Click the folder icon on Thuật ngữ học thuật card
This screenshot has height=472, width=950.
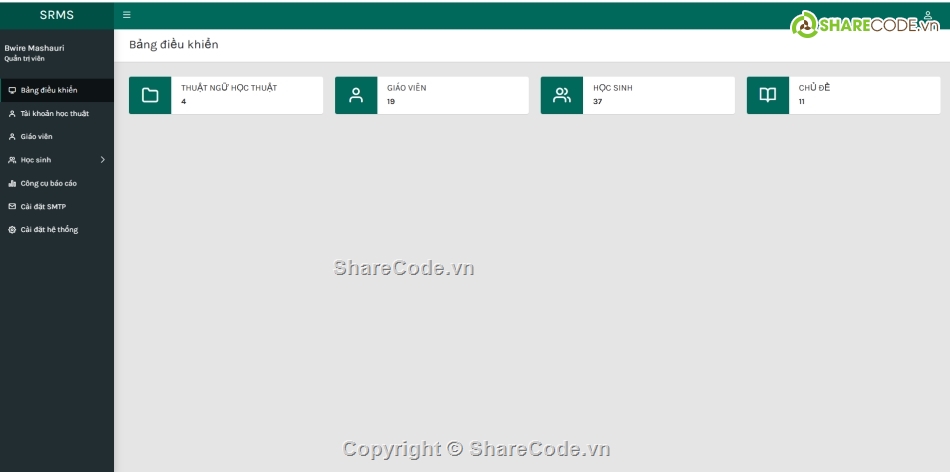150,95
